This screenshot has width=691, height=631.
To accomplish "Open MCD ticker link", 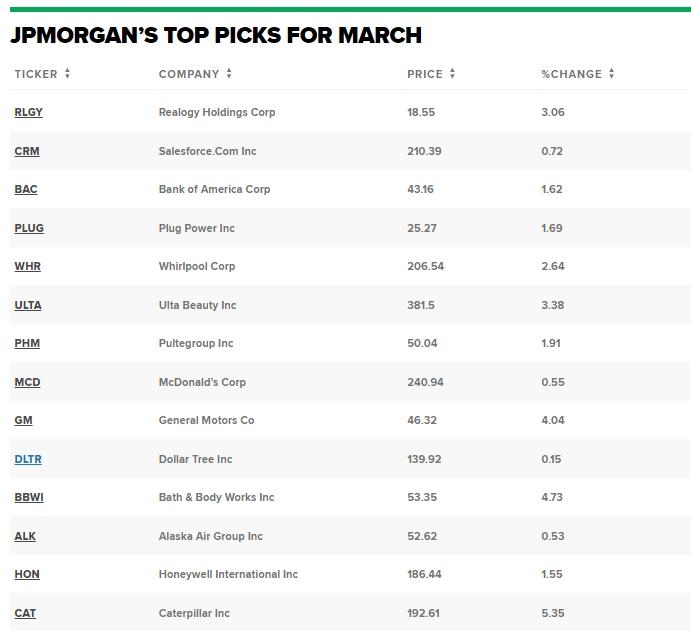I will pos(27,382).
